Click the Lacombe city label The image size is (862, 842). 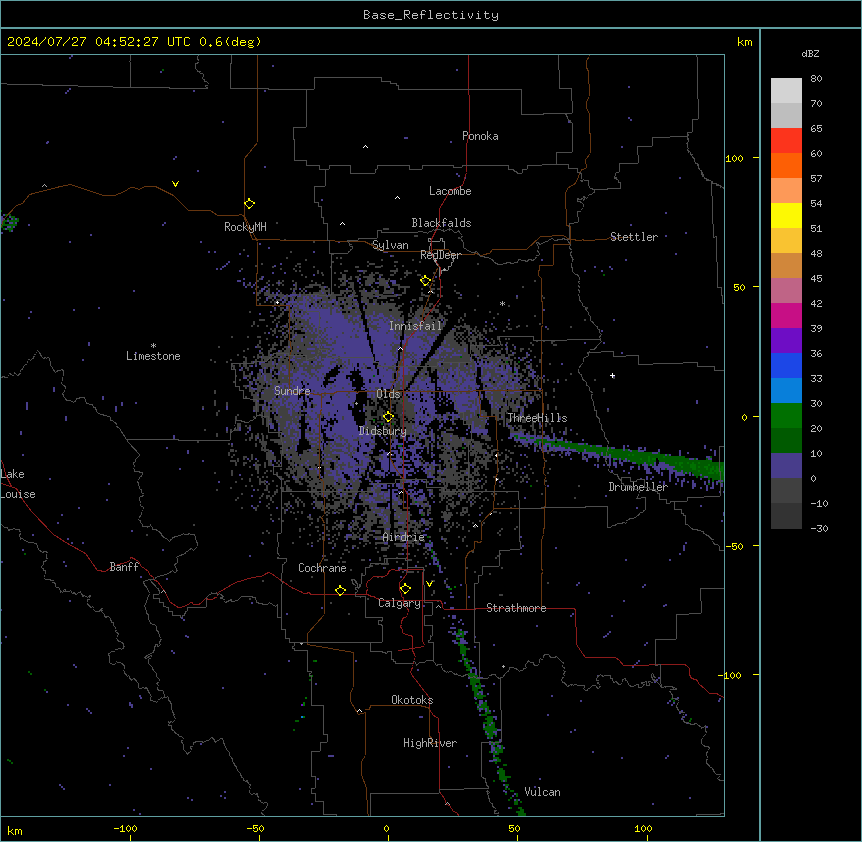coord(450,191)
